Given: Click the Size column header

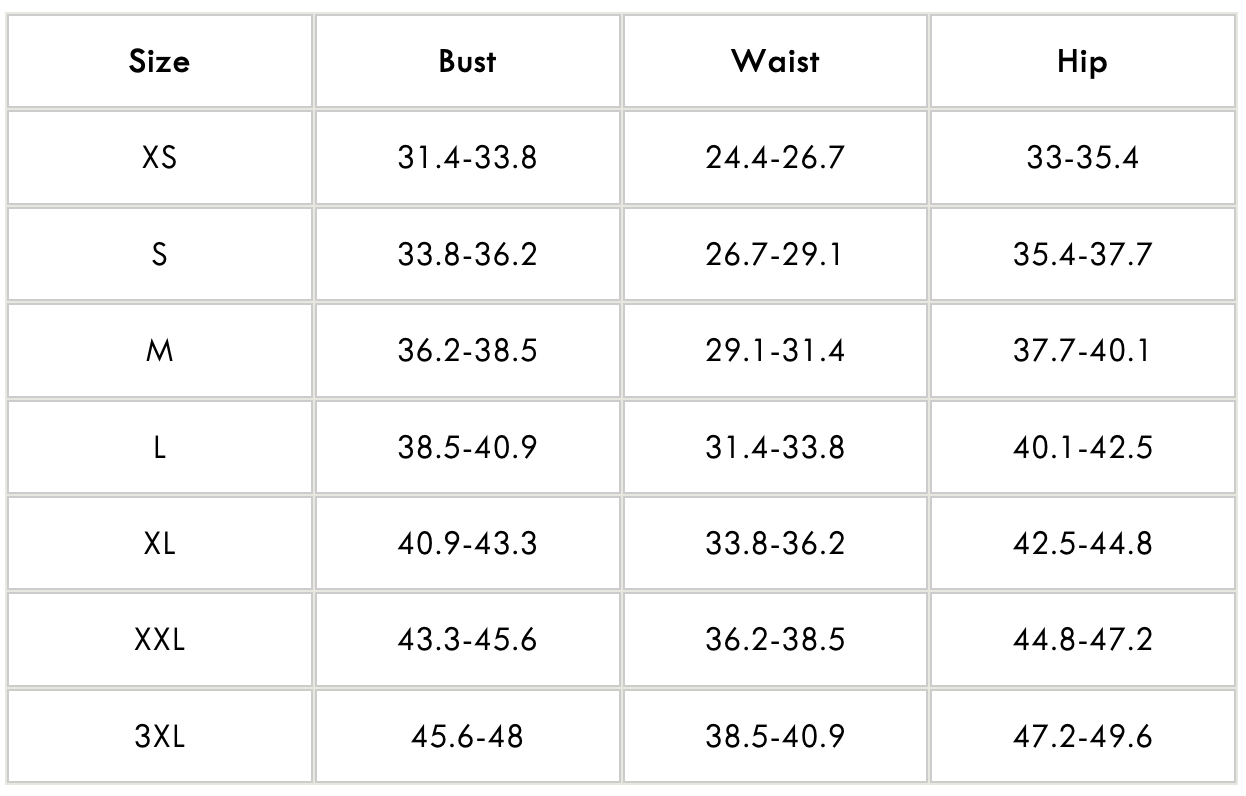Looking at the screenshot, I should 160,61.
